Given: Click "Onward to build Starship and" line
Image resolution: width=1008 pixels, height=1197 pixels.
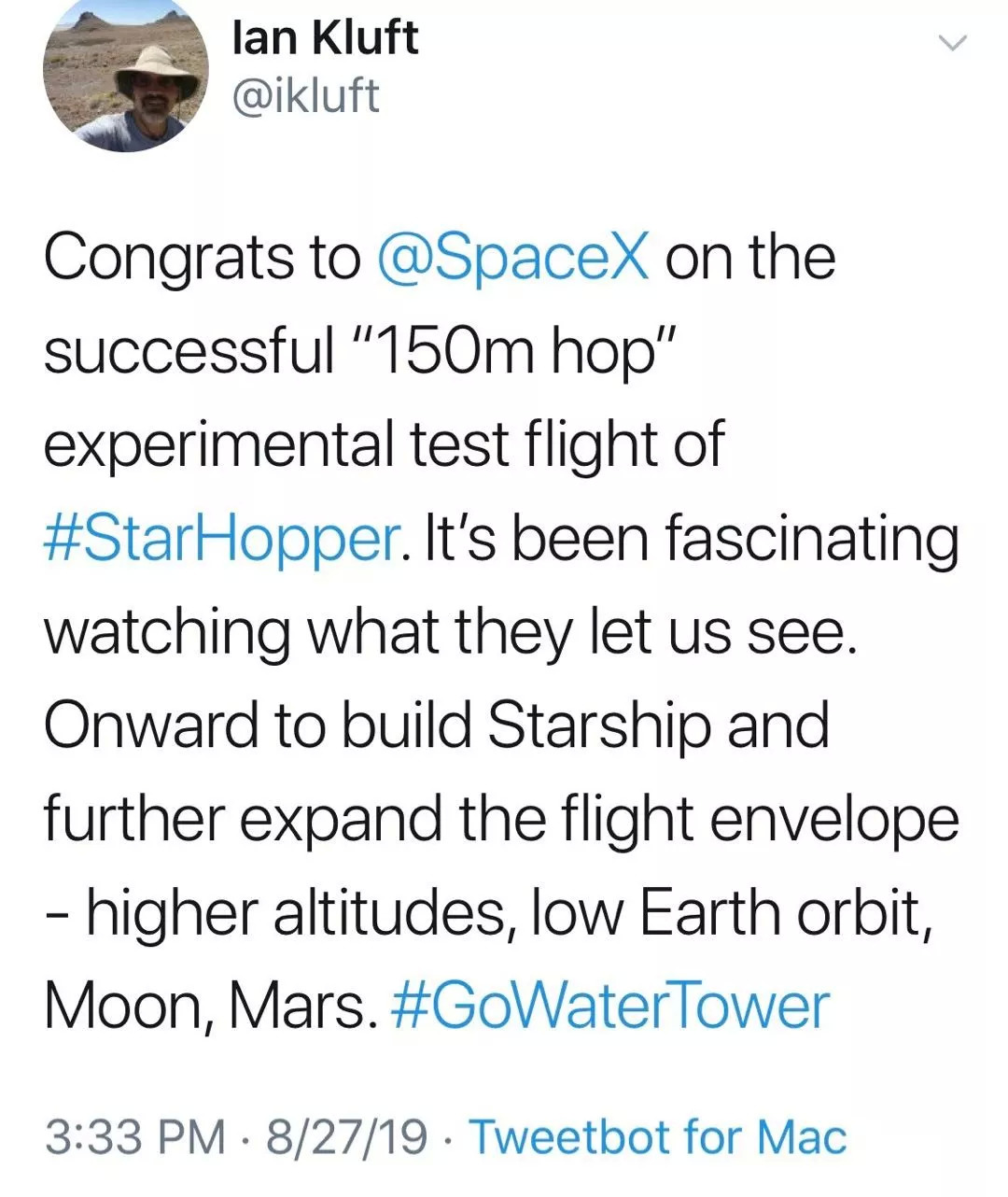Looking at the screenshot, I should click(437, 725).
